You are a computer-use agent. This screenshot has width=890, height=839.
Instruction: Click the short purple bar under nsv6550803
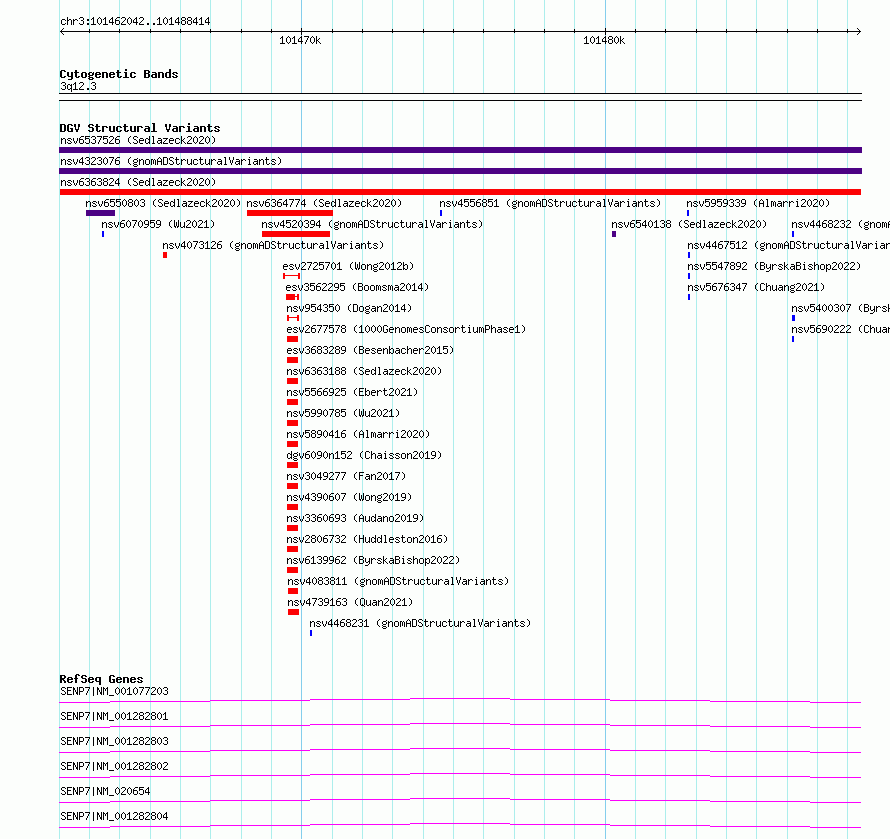(100, 213)
